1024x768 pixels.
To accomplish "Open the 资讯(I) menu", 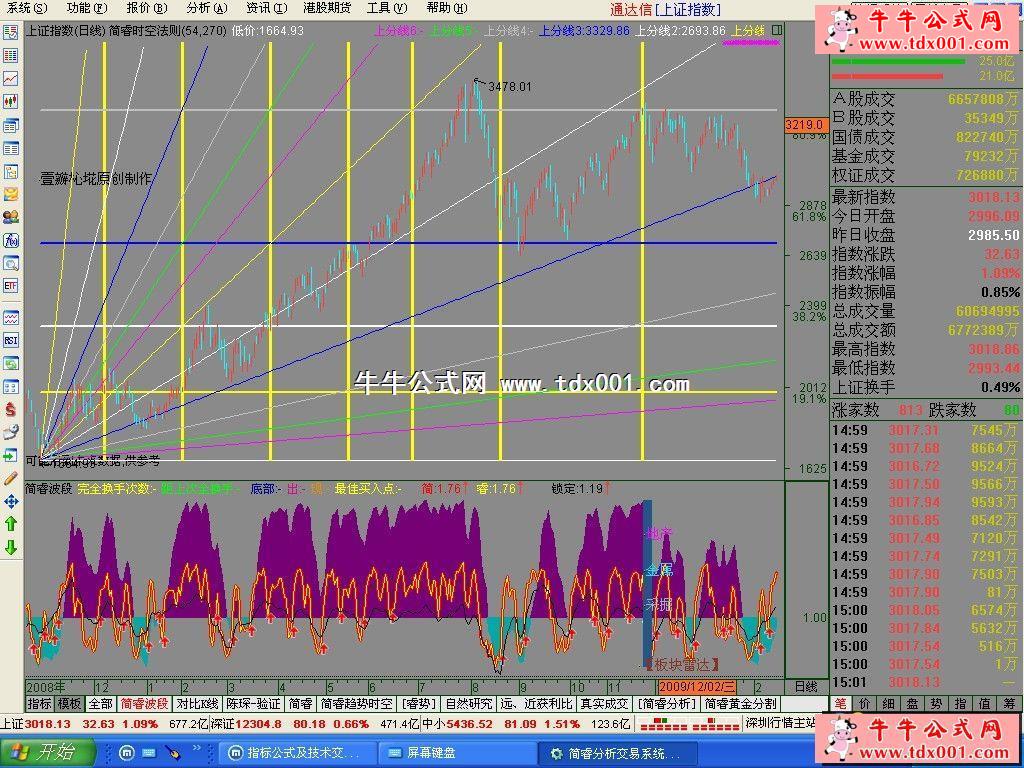I will tap(267, 8).
